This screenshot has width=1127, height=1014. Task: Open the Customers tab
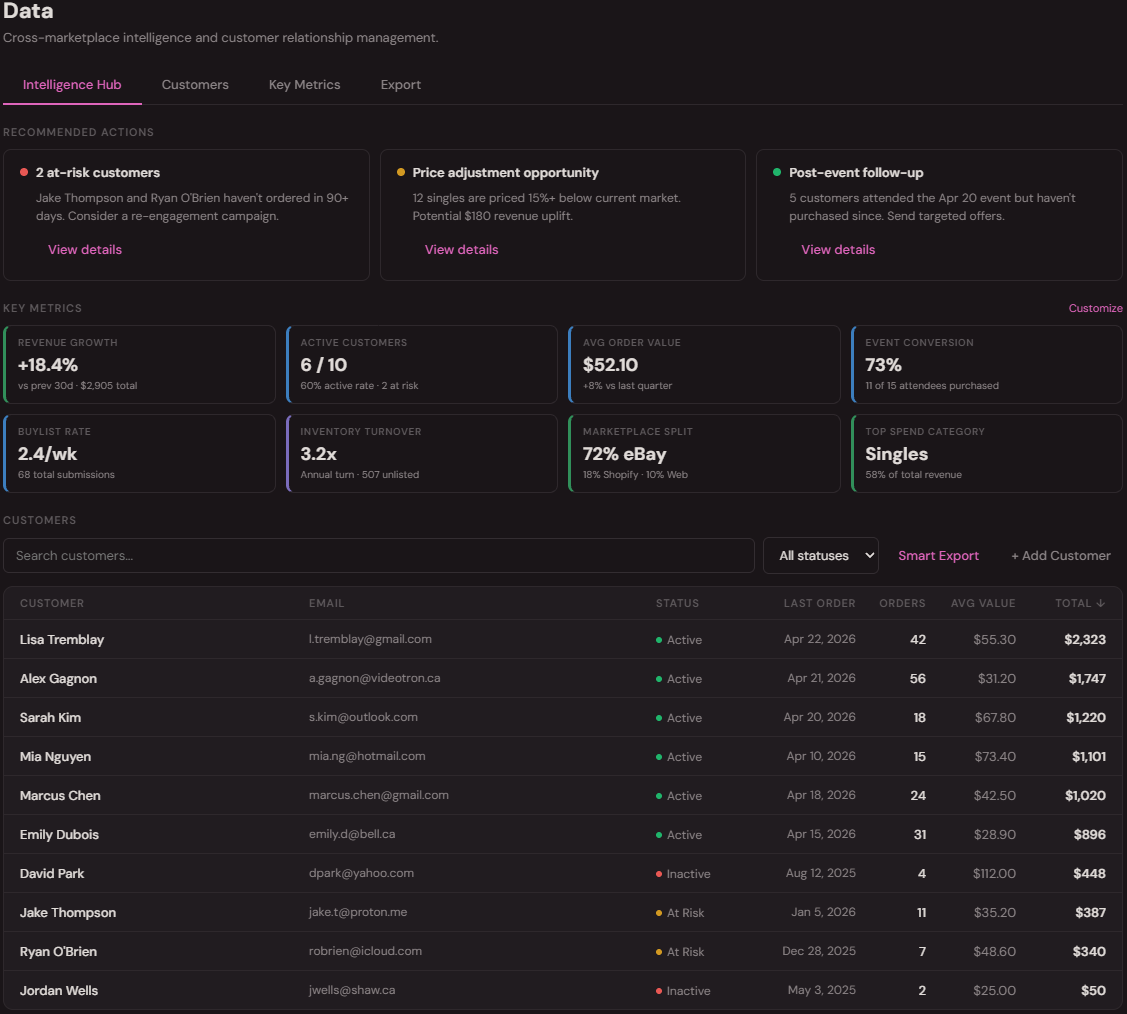click(195, 85)
